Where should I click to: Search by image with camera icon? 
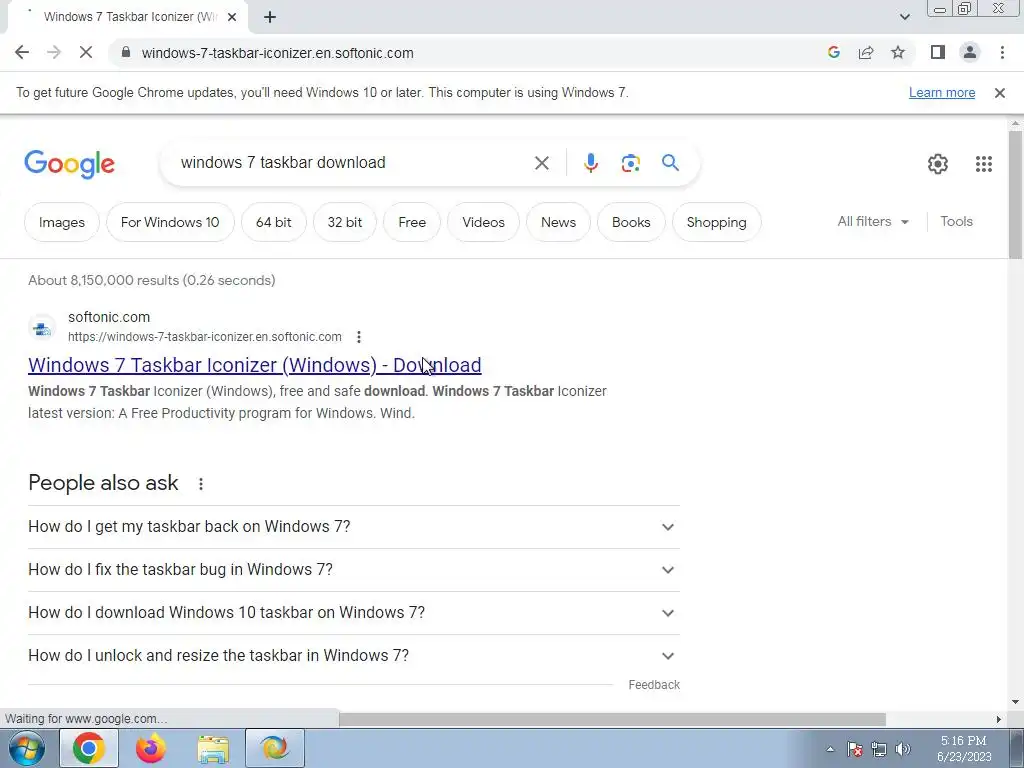631,163
